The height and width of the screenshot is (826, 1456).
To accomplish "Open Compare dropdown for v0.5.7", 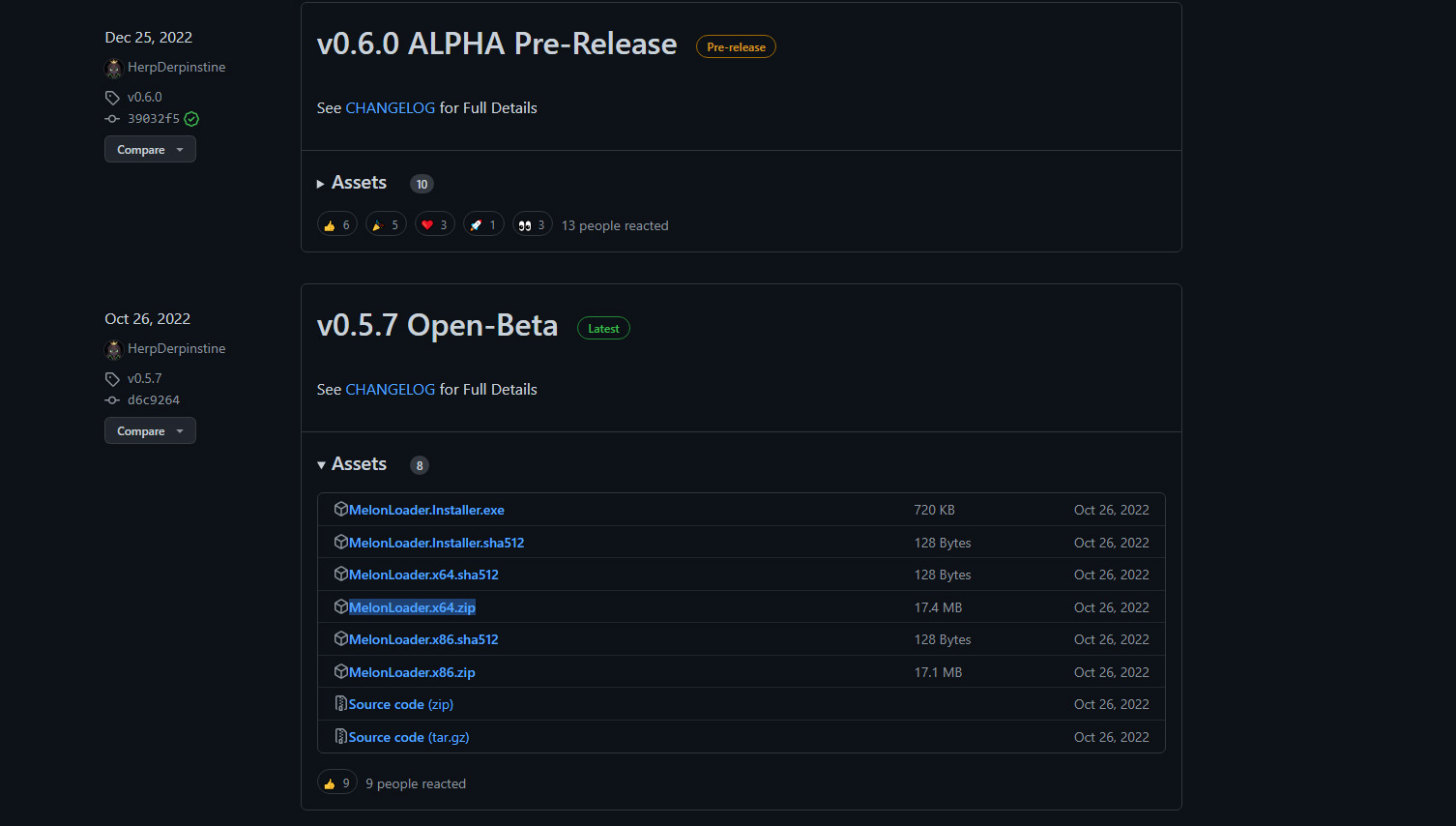I will point(150,431).
